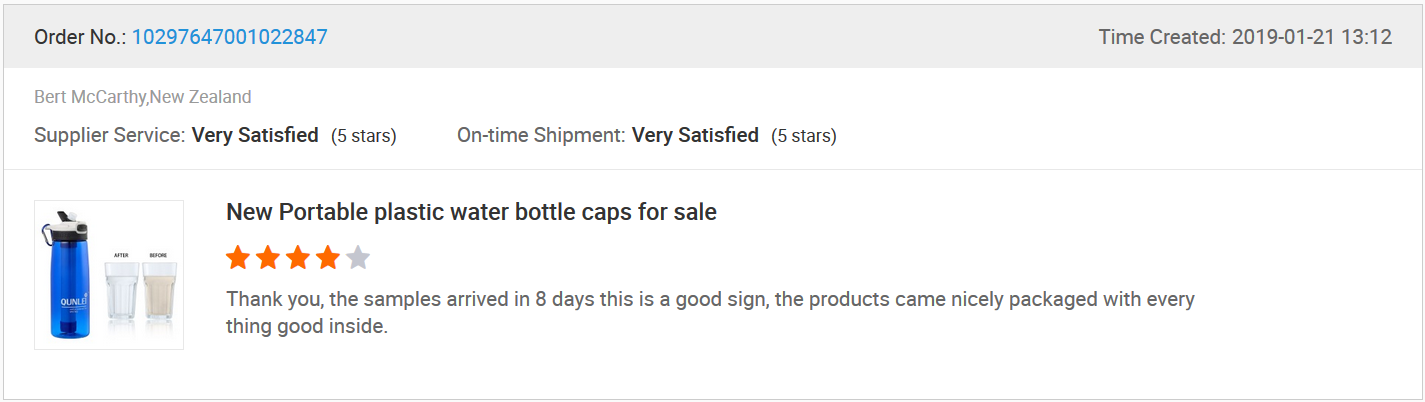Click the 'Supplier Service:' label
Screen dimensions: 1425x402
110,135
